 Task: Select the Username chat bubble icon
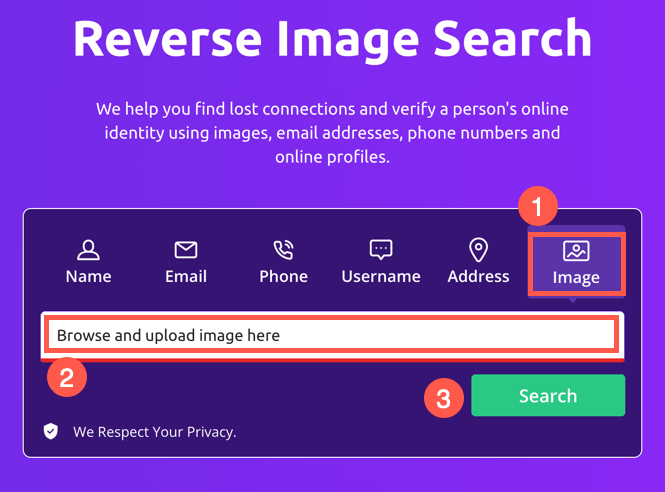click(381, 250)
